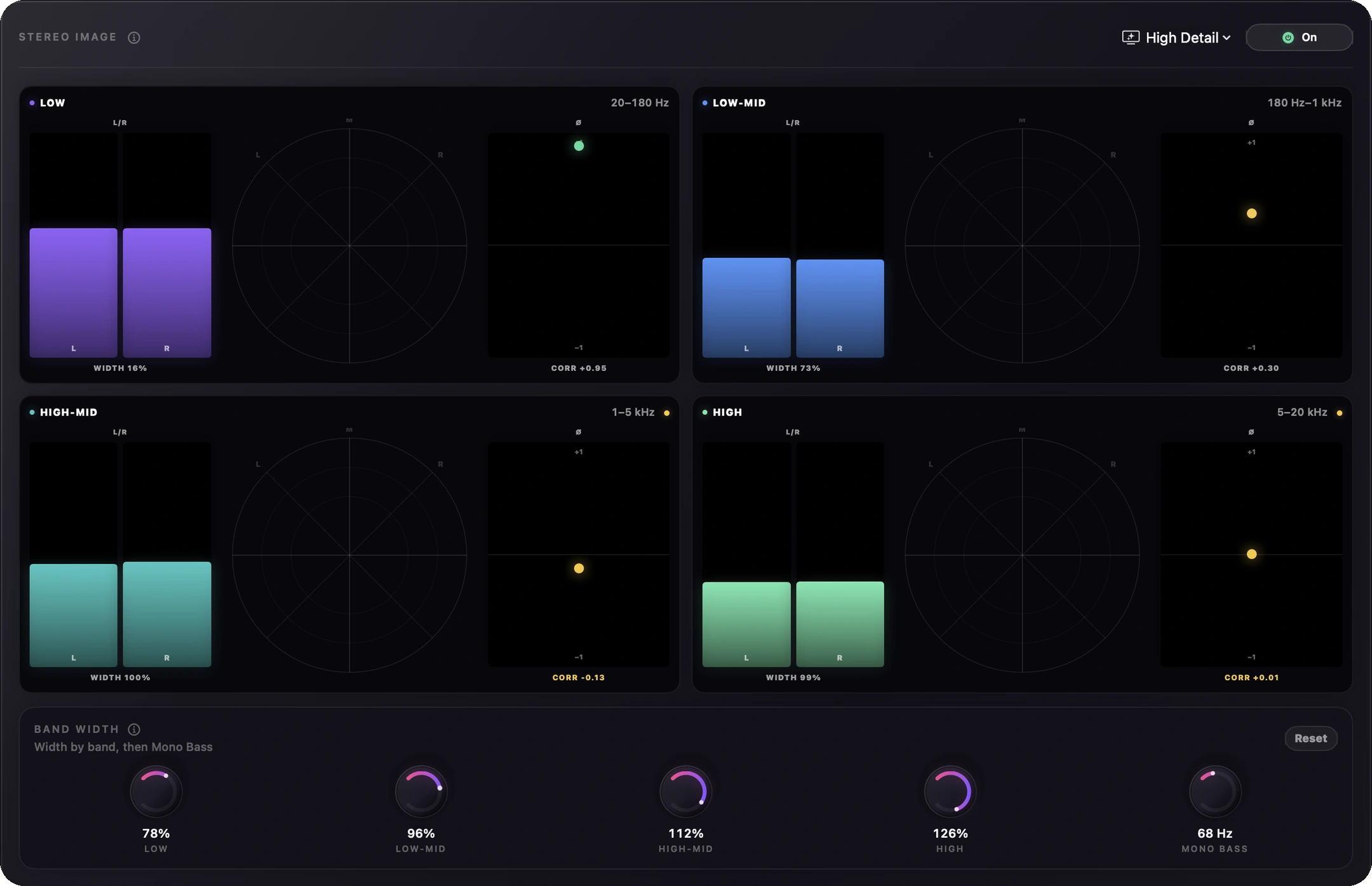Click the HIGH right channel green bar

tap(840, 624)
